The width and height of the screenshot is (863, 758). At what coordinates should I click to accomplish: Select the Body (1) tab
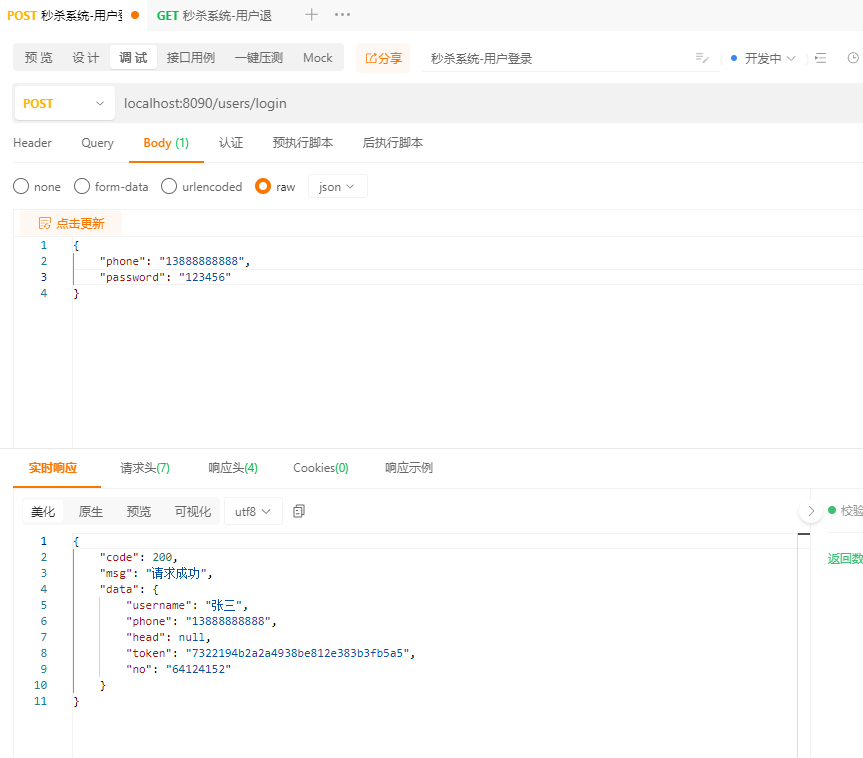pos(166,143)
